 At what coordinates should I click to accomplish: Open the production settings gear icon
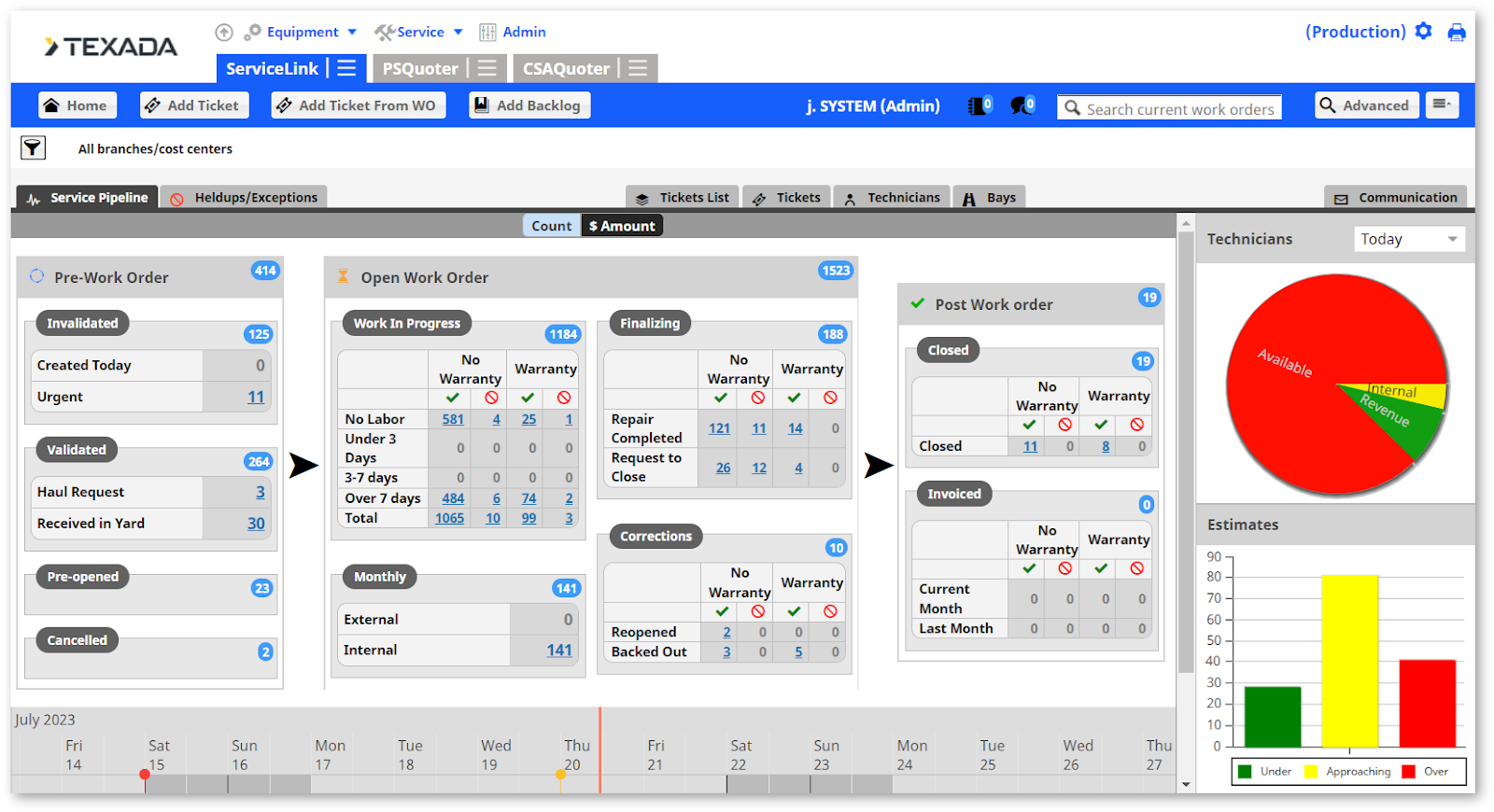pos(1423,31)
